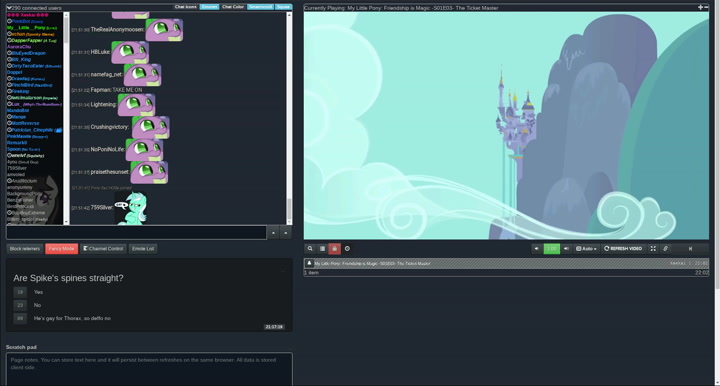Open the Emote List
Image resolution: width=720 pixels, height=386 pixels.
pos(143,248)
